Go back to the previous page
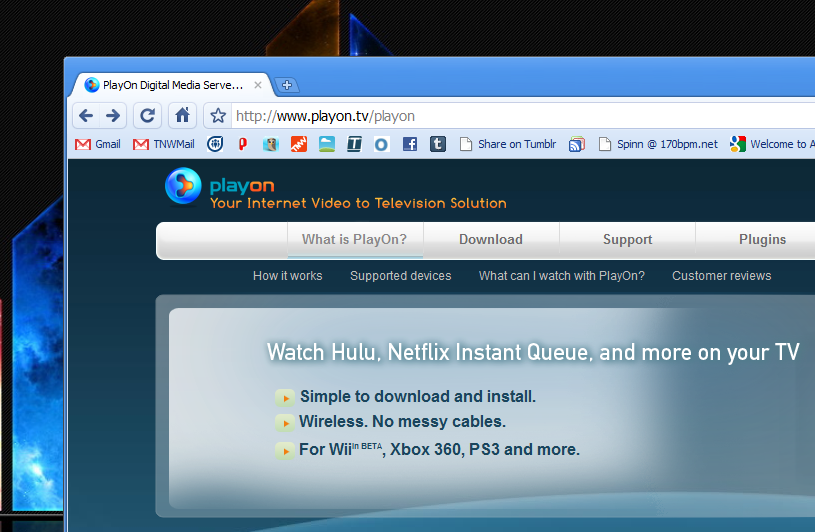The image size is (815, 532). pyautogui.click(x=86, y=115)
